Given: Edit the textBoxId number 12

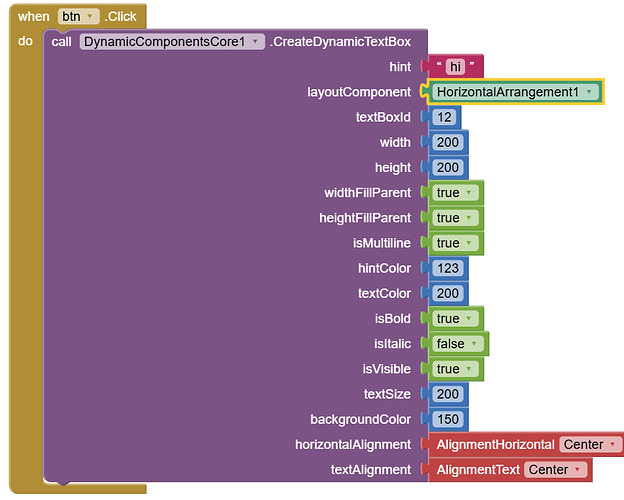Looking at the screenshot, I should click(444, 117).
